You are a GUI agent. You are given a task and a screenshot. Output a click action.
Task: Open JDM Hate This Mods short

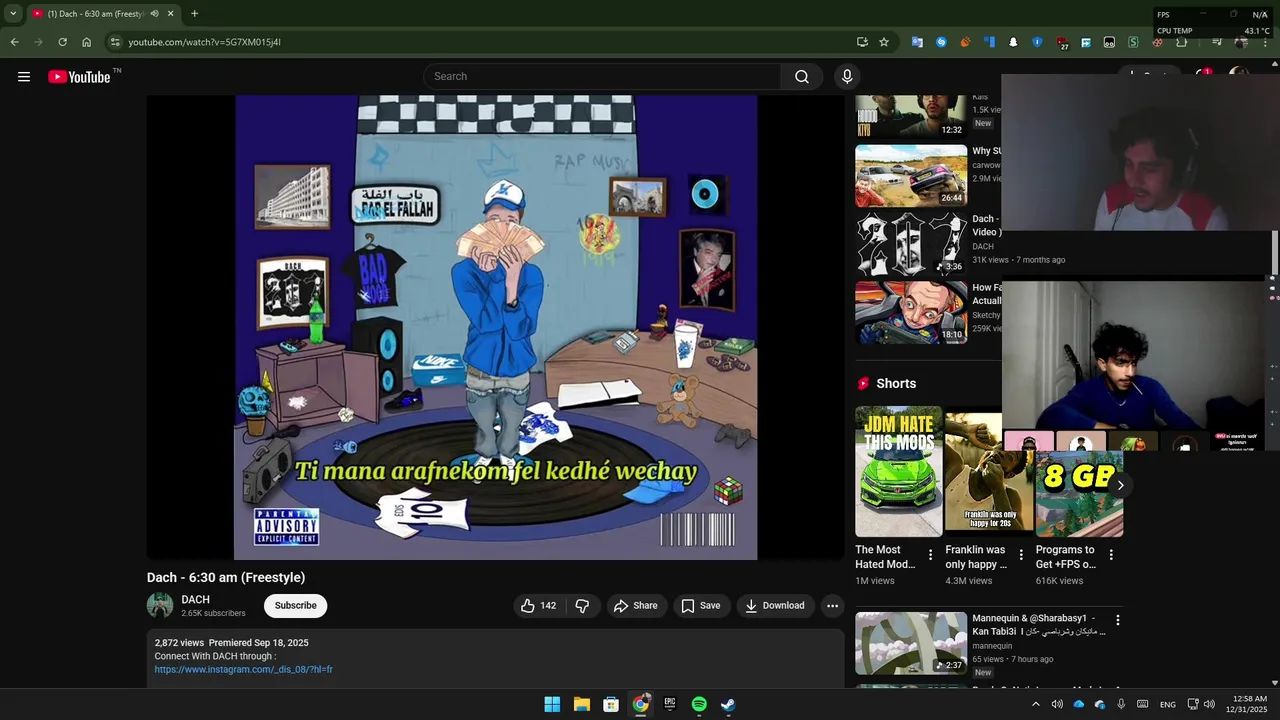(x=898, y=471)
